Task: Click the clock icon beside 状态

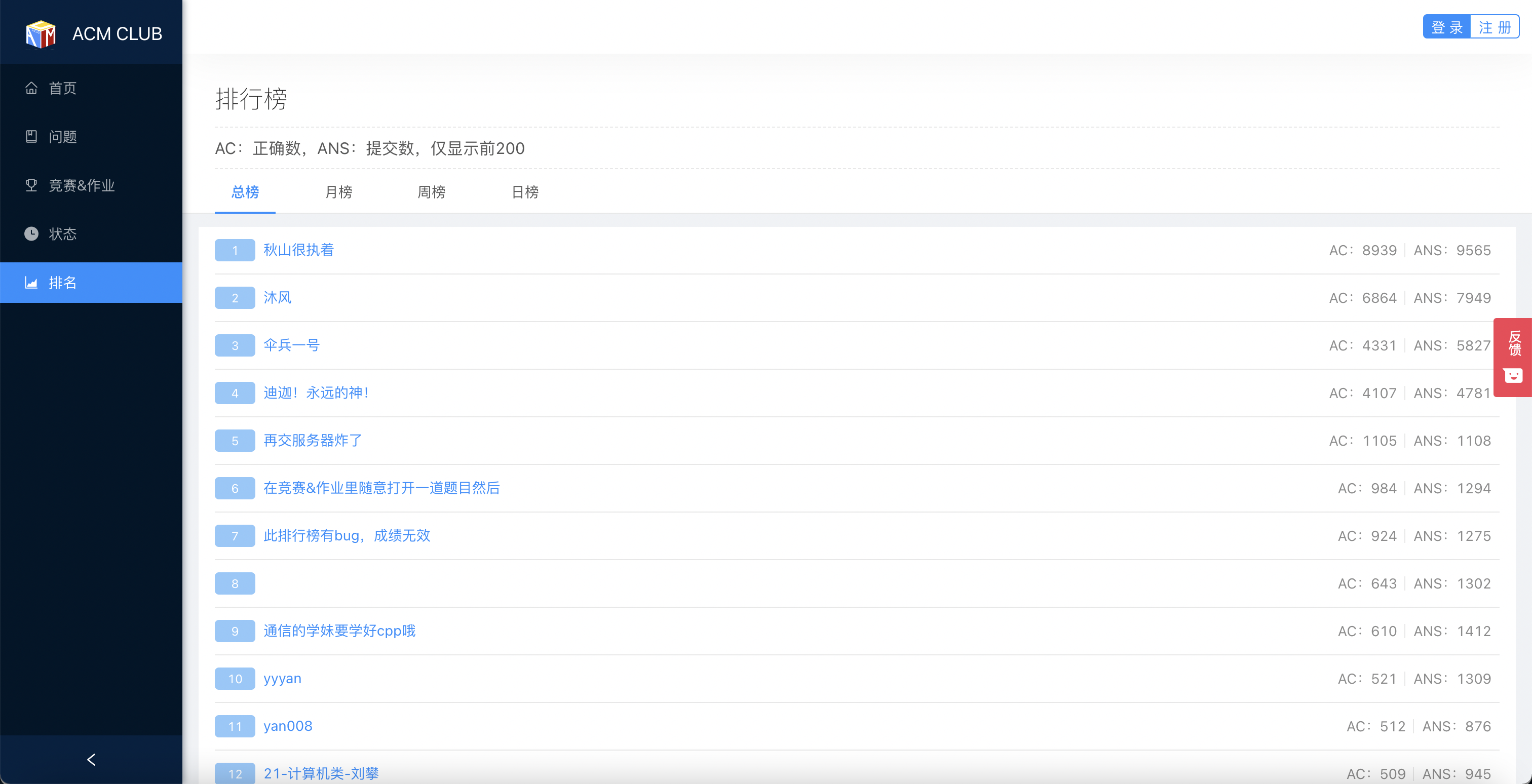Action: tap(31, 233)
